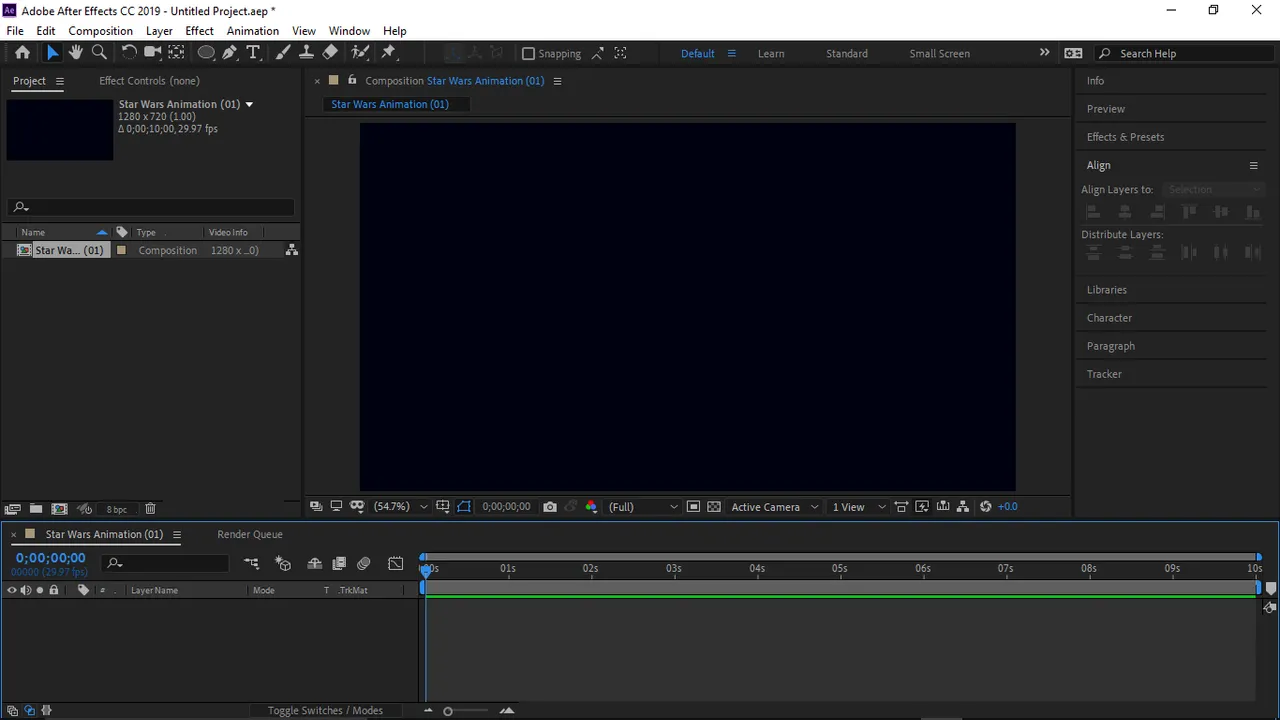Create a new folder in Project panel

36,509
